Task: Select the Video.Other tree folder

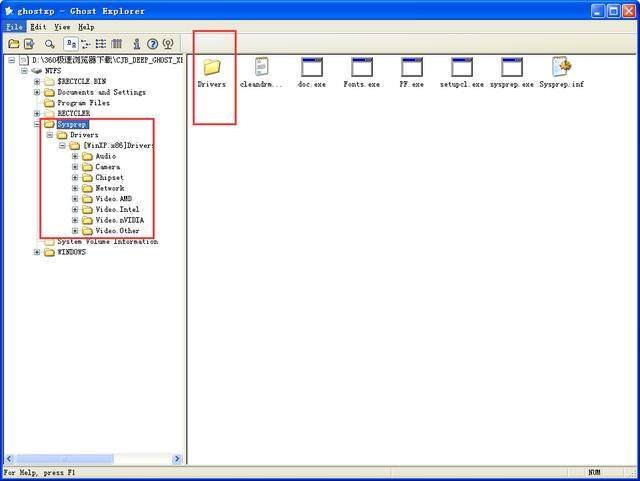Action: [117, 231]
